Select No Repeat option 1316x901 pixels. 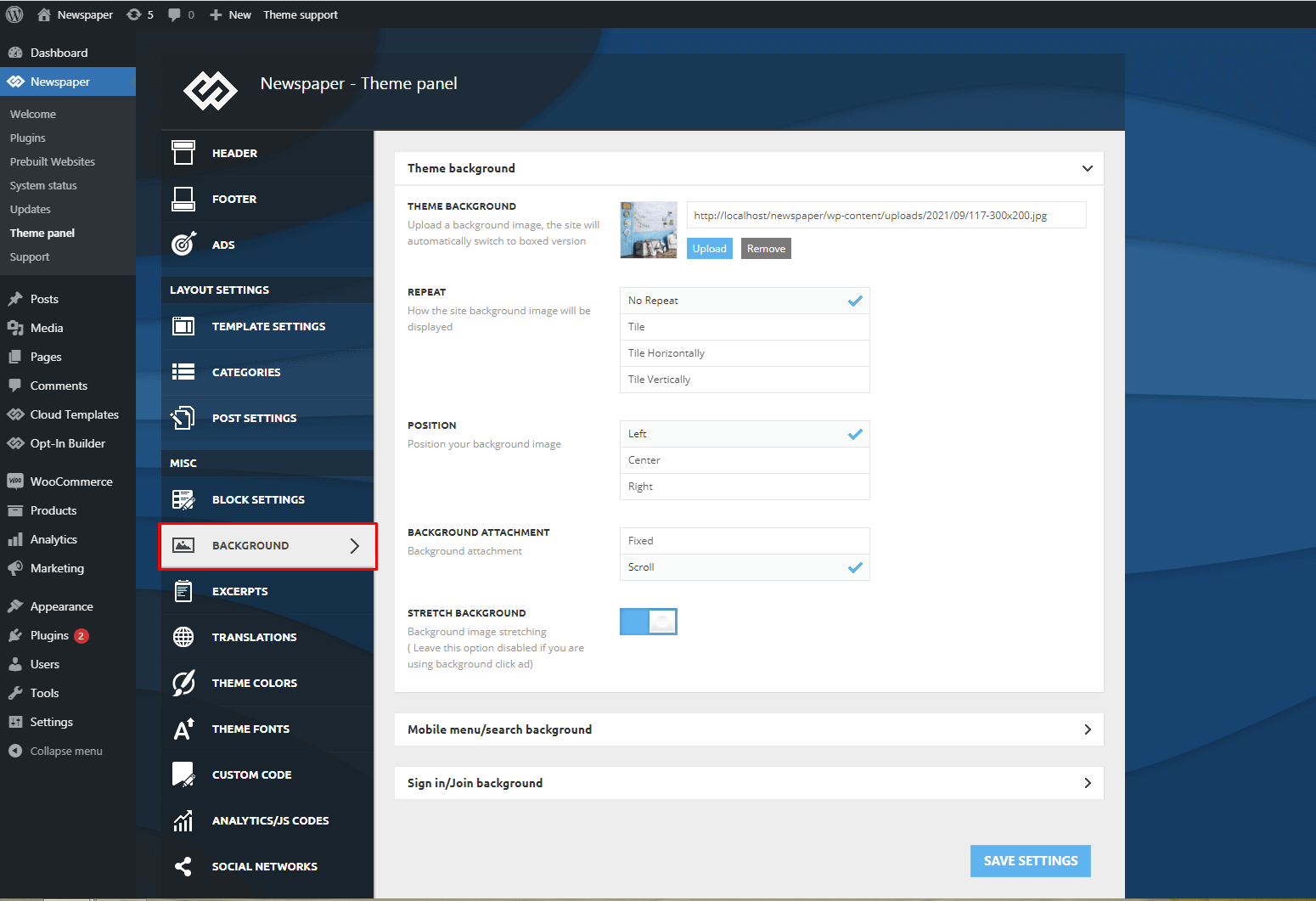[x=745, y=301]
